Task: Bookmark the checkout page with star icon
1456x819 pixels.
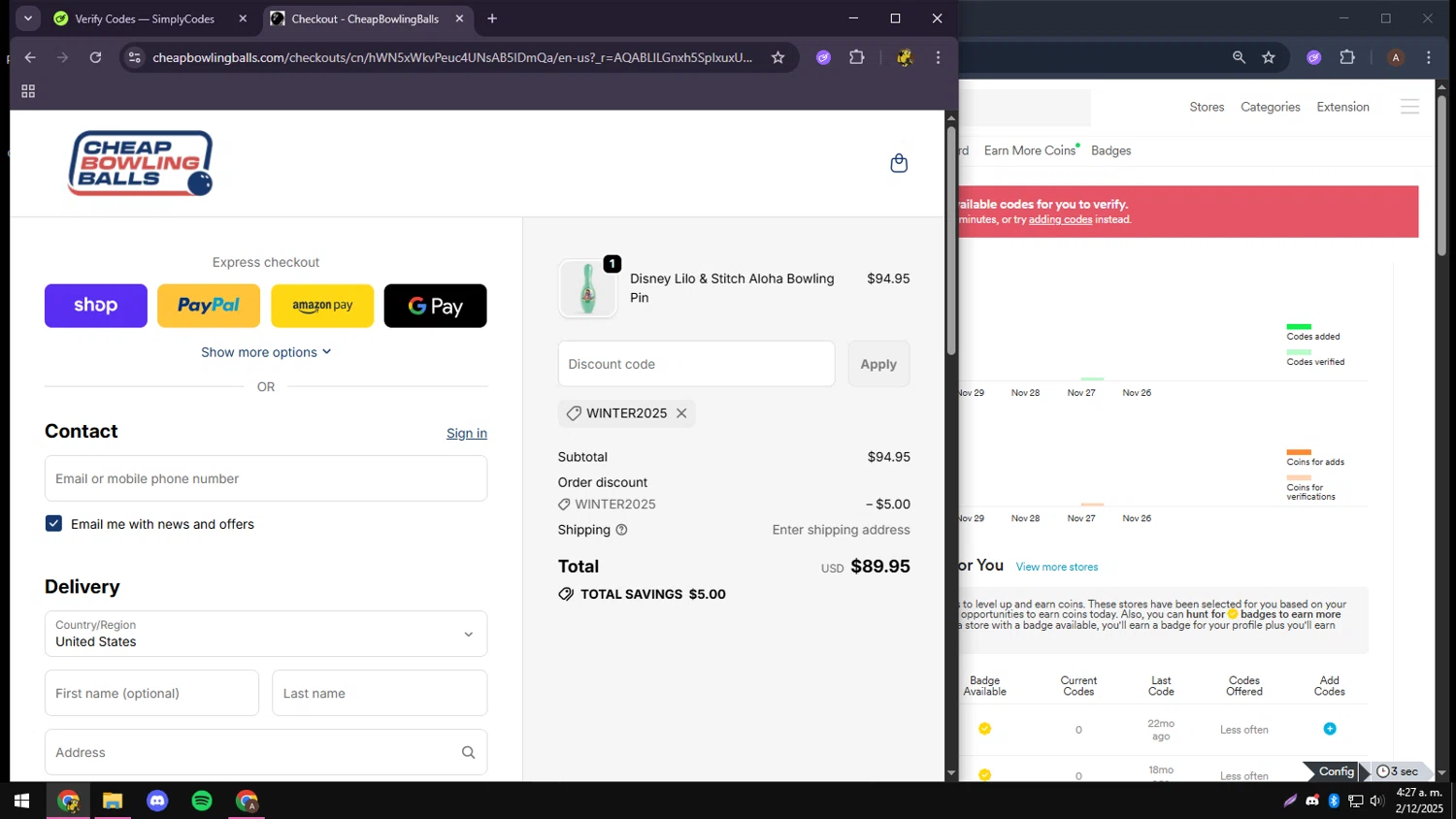Action: pyautogui.click(x=778, y=57)
